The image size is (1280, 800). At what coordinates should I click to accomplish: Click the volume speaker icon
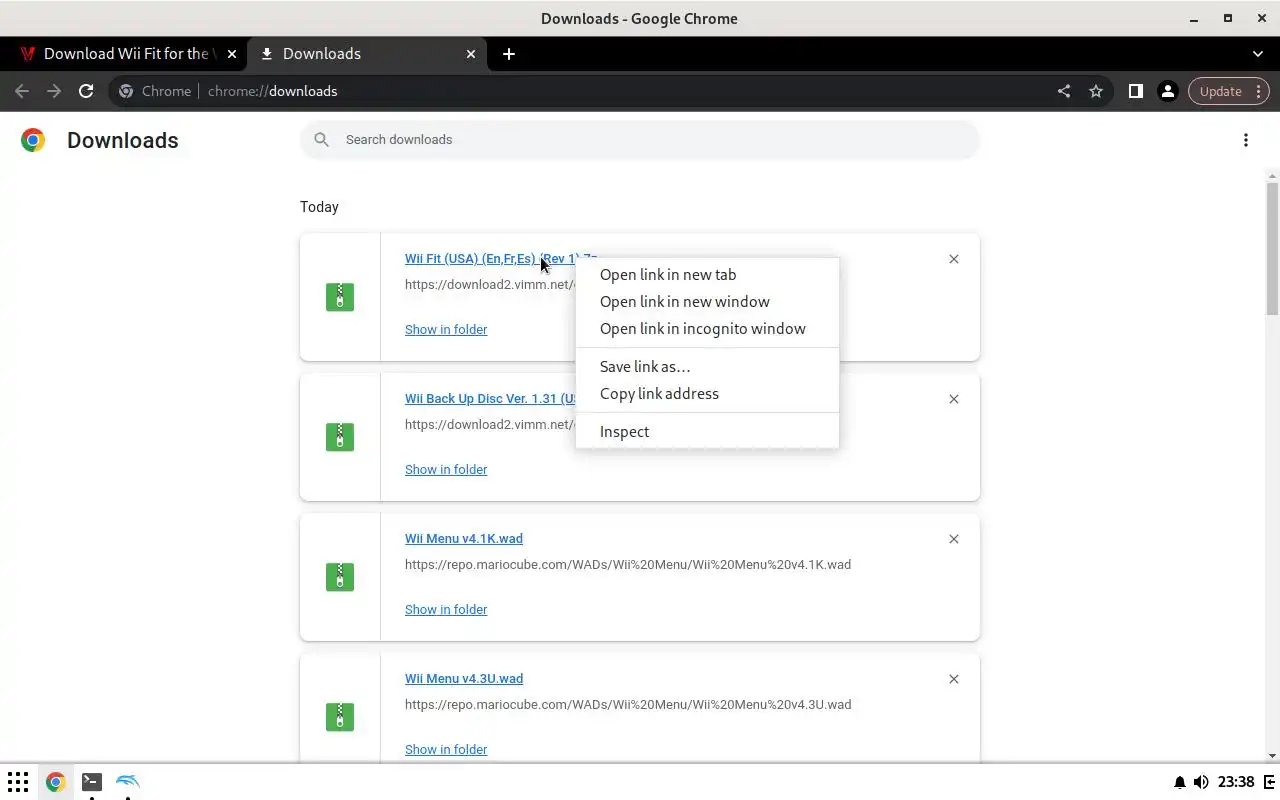(1201, 782)
